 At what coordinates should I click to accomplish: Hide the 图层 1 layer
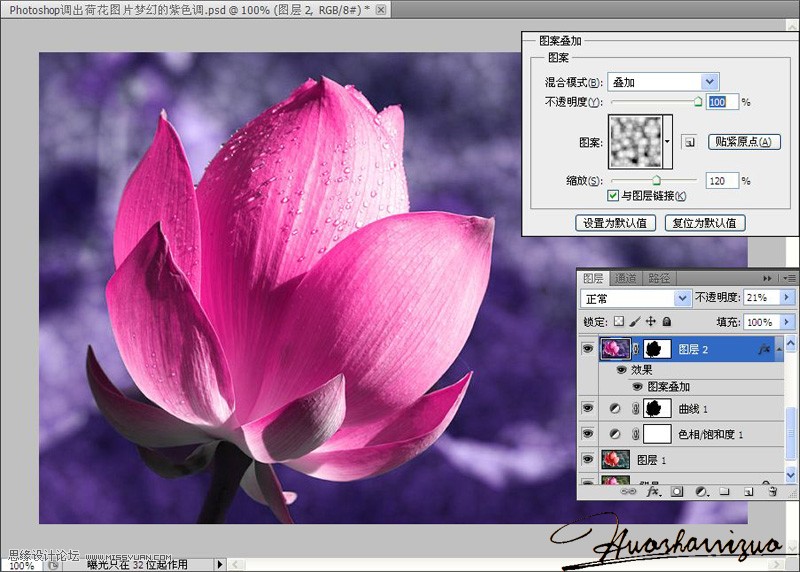coord(588,459)
